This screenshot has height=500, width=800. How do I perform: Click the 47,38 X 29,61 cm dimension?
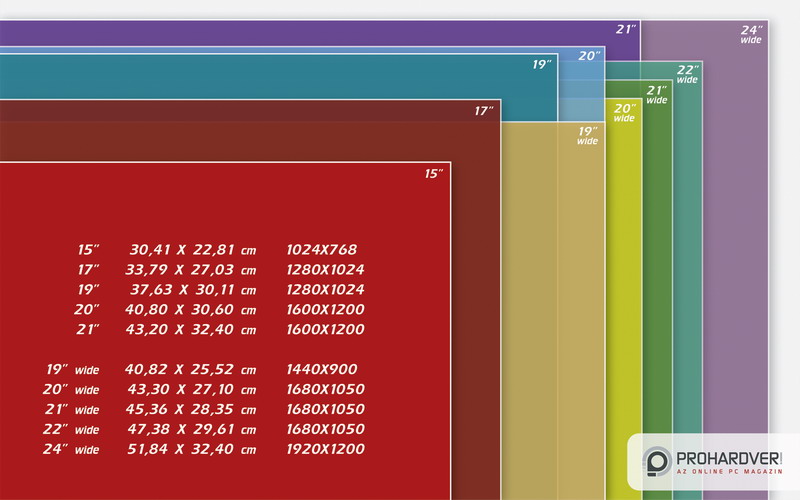[192, 429]
